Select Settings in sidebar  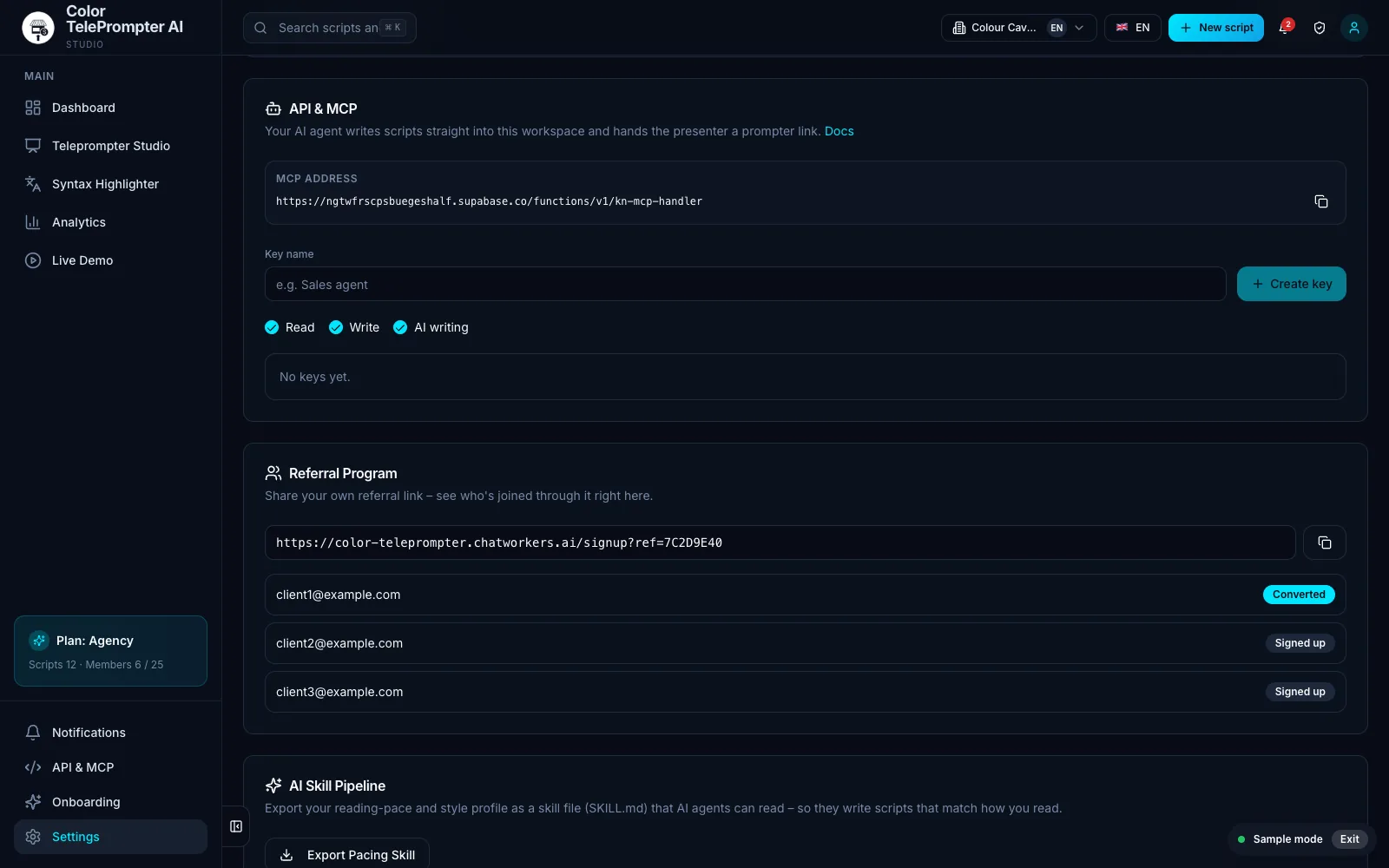pyautogui.click(x=110, y=837)
